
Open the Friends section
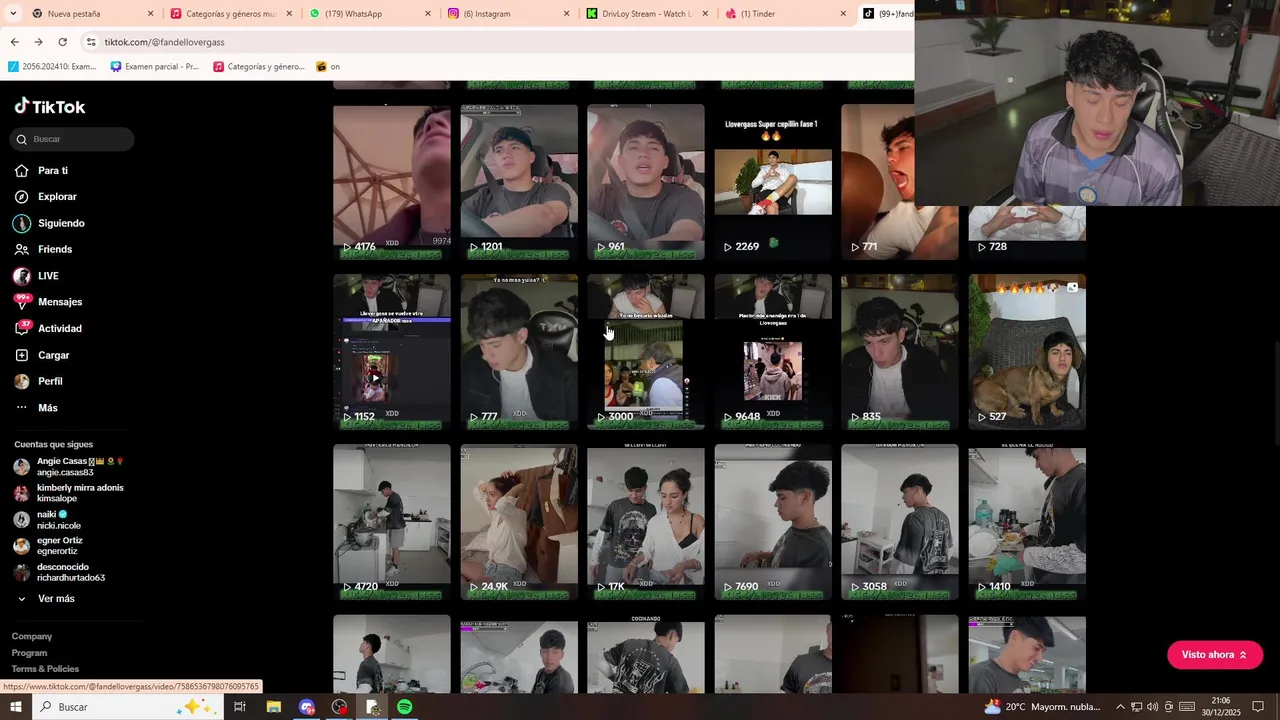pos(43,249)
